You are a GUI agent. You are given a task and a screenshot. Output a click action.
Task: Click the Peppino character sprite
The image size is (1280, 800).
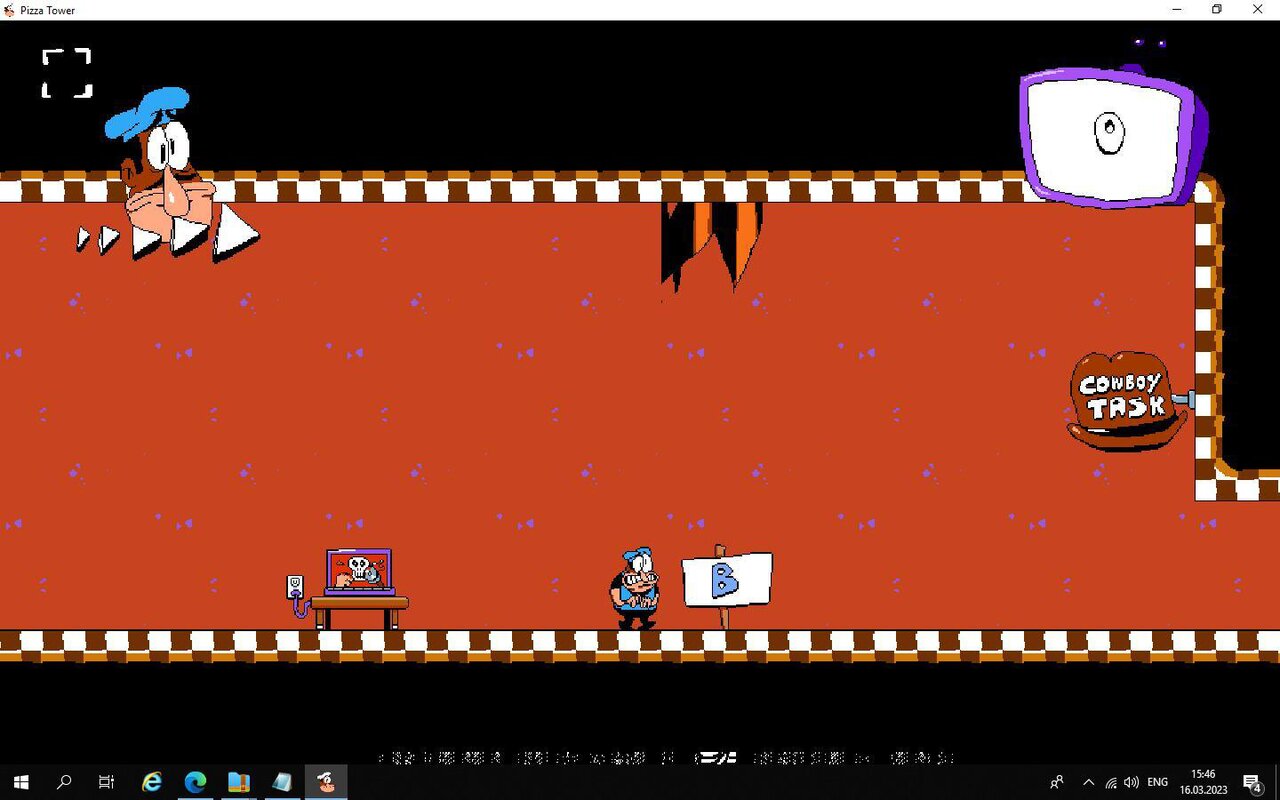634,588
